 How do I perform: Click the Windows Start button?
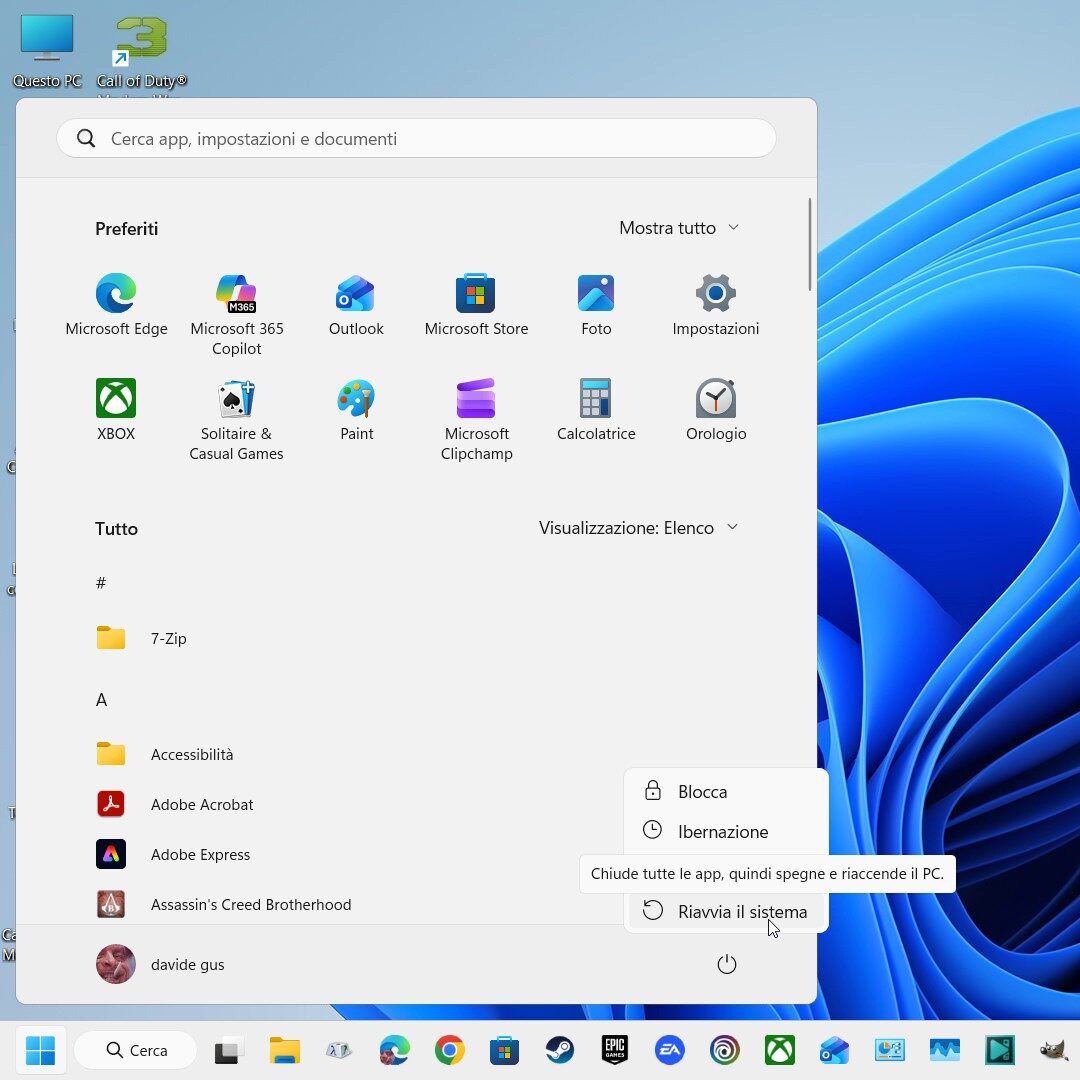click(40, 1050)
